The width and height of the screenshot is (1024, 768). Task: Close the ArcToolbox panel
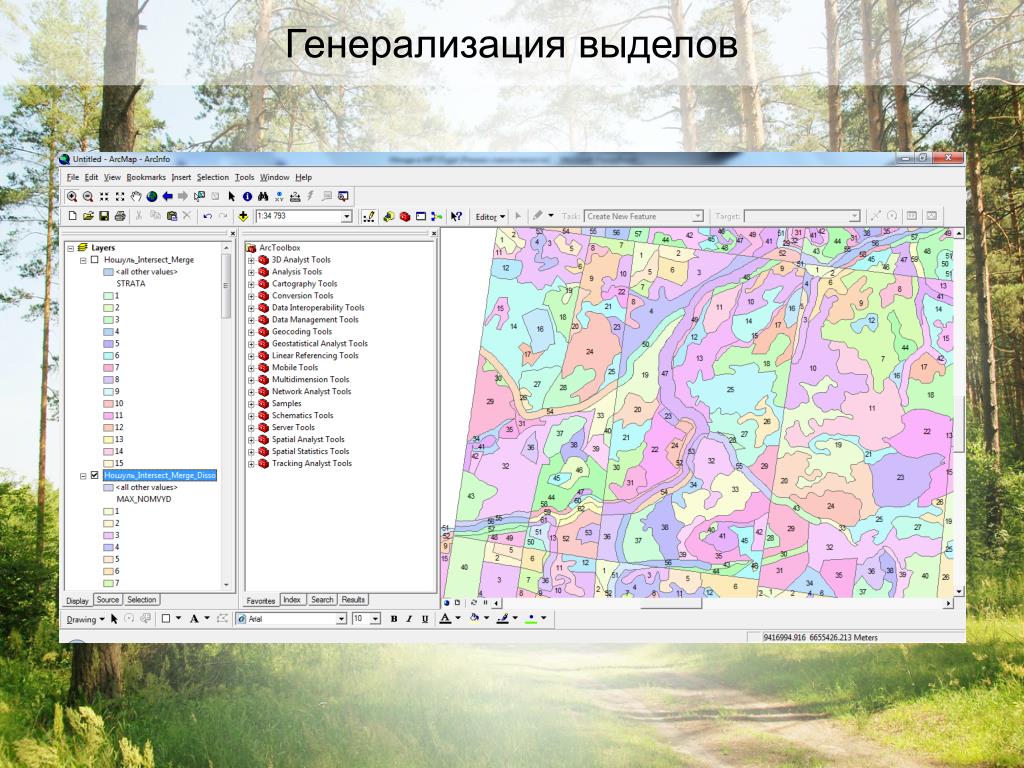(434, 233)
